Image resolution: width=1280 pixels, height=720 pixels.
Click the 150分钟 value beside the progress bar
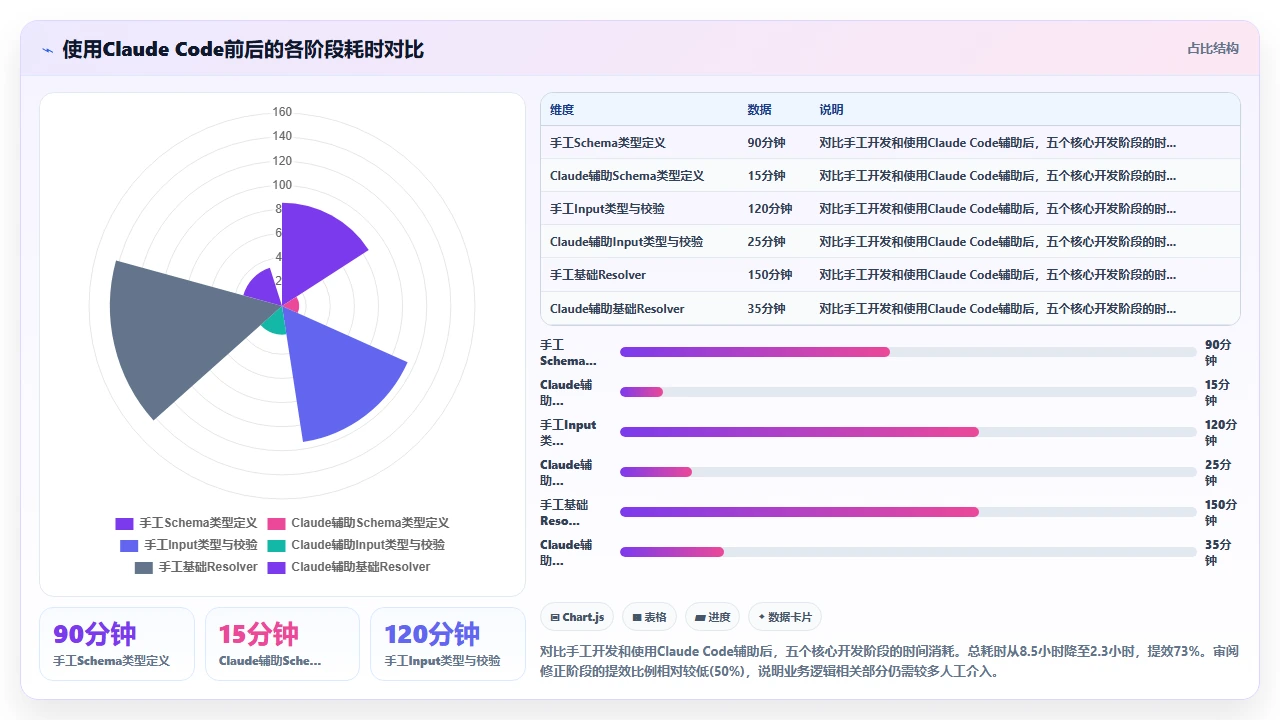tap(1220, 513)
